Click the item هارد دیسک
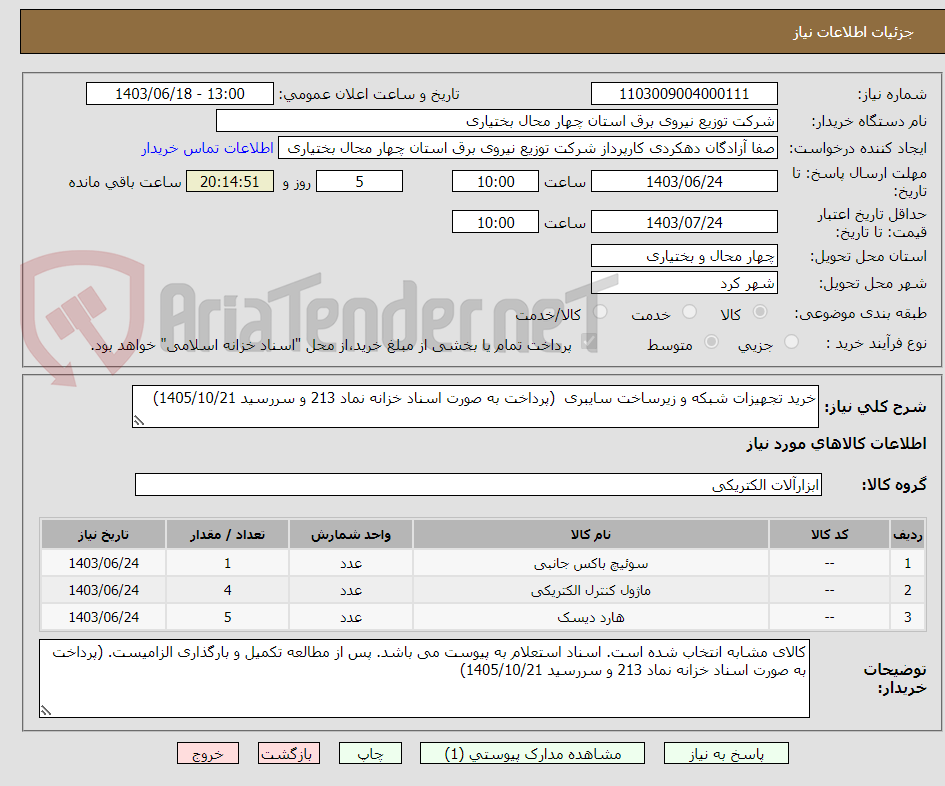Viewport: 945px width, 786px height. pyautogui.click(x=591, y=617)
